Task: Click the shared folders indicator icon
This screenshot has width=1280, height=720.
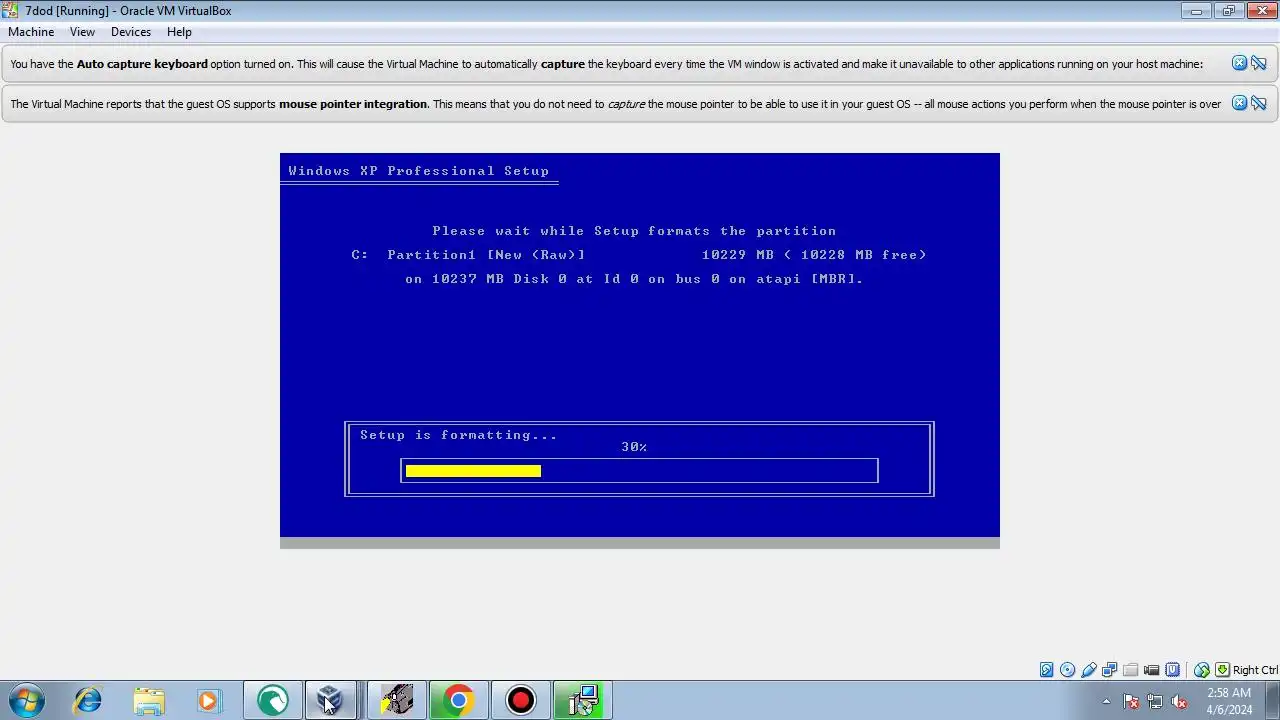Action: point(1131,670)
